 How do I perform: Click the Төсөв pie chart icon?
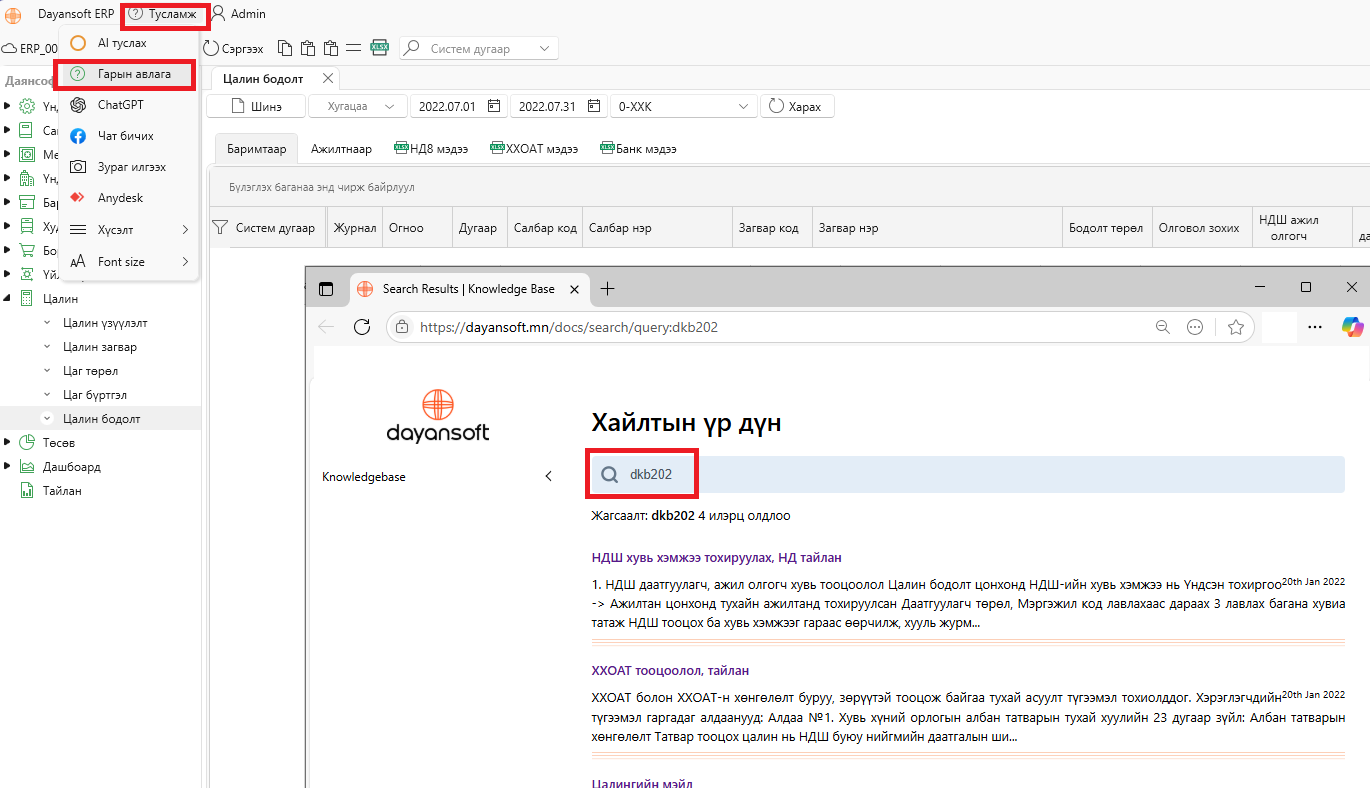27,442
